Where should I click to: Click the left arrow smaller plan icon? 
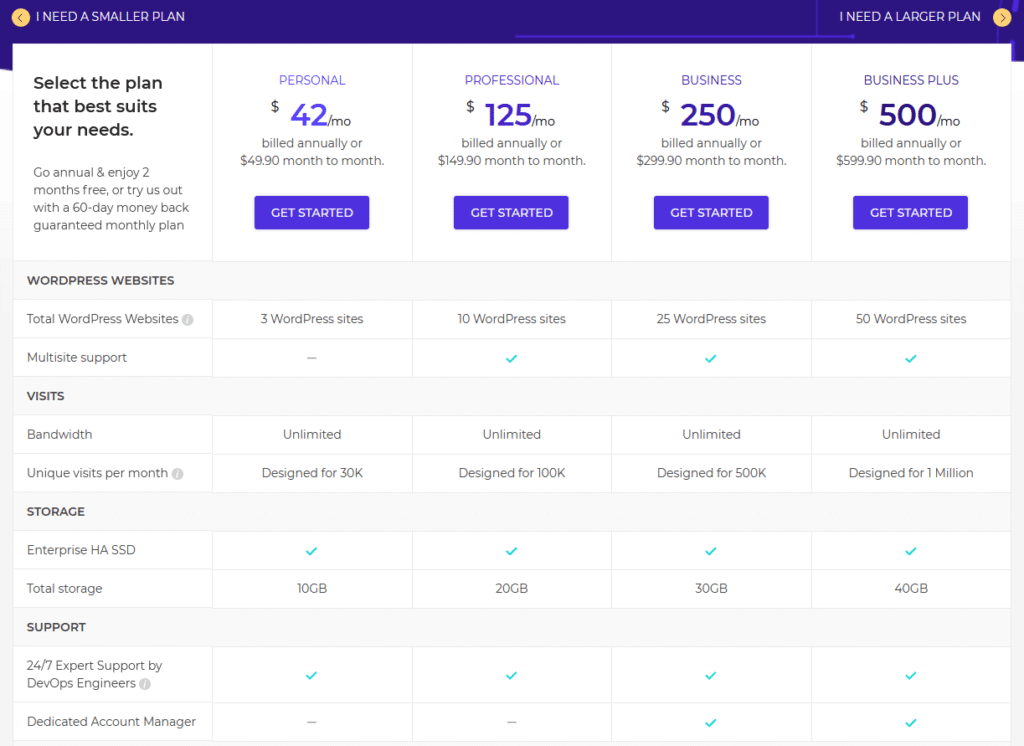click(21, 18)
